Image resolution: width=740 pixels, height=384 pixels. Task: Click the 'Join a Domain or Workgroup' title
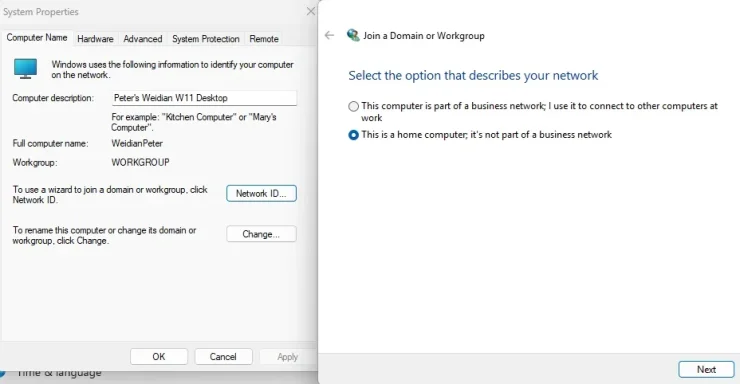(424, 36)
